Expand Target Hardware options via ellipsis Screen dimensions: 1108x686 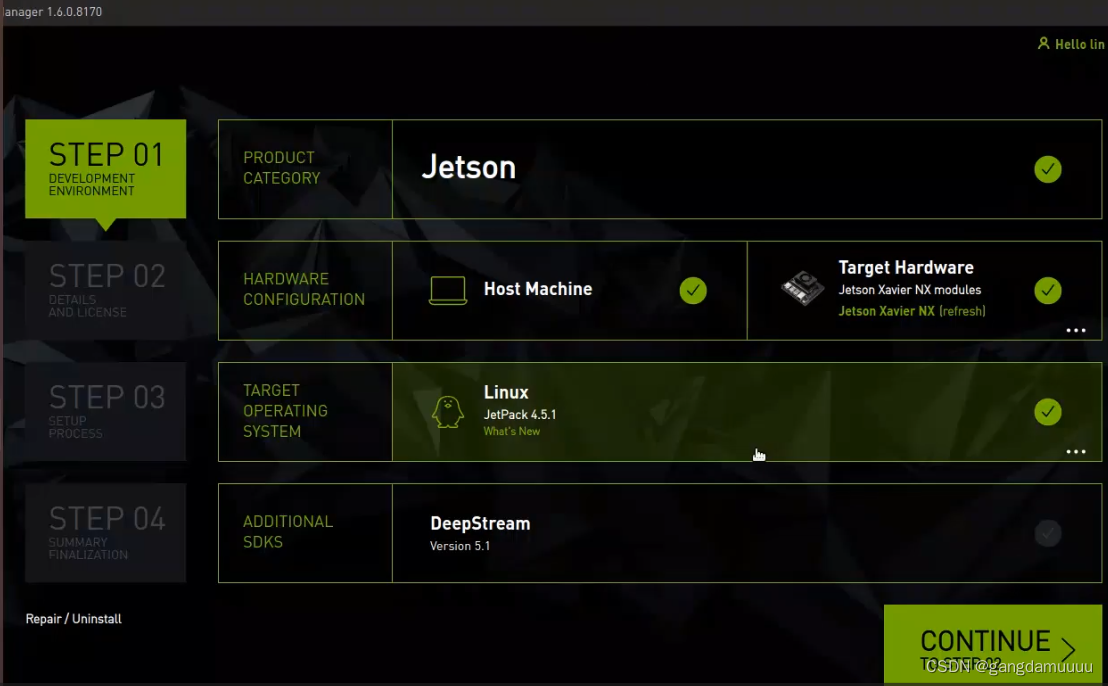pyautogui.click(x=1076, y=330)
